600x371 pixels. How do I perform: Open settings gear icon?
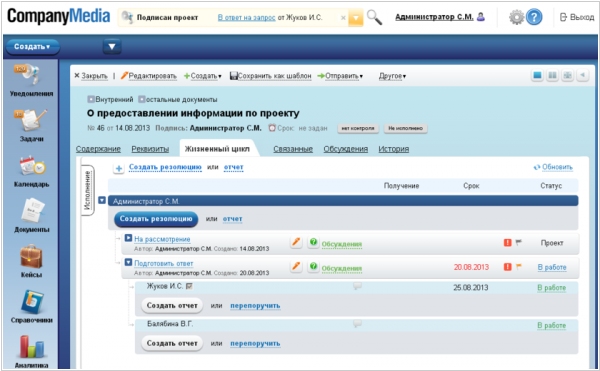[516, 17]
